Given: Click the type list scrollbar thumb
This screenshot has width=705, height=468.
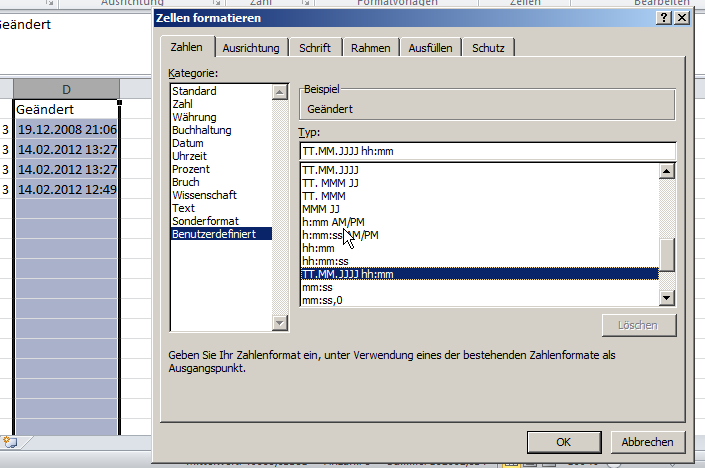Looking at the screenshot, I should pyautogui.click(x=666, y=255).
